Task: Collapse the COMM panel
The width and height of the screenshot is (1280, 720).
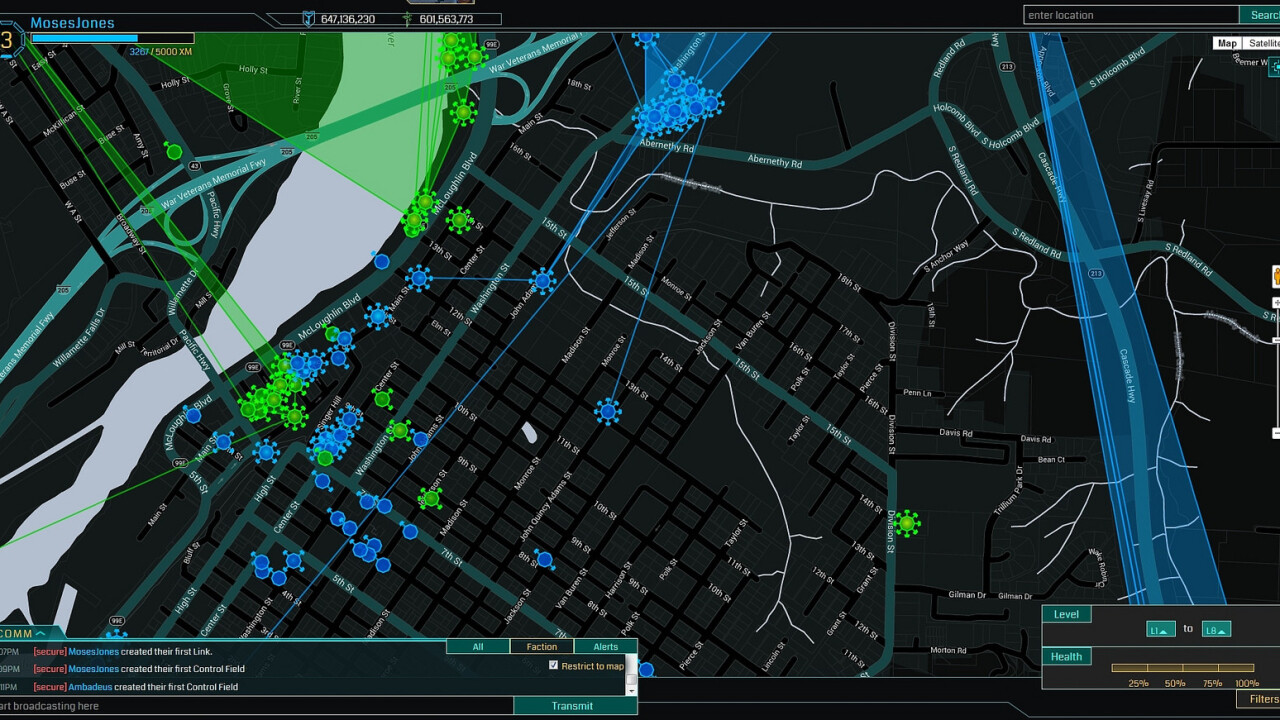Action: (40, 633)
